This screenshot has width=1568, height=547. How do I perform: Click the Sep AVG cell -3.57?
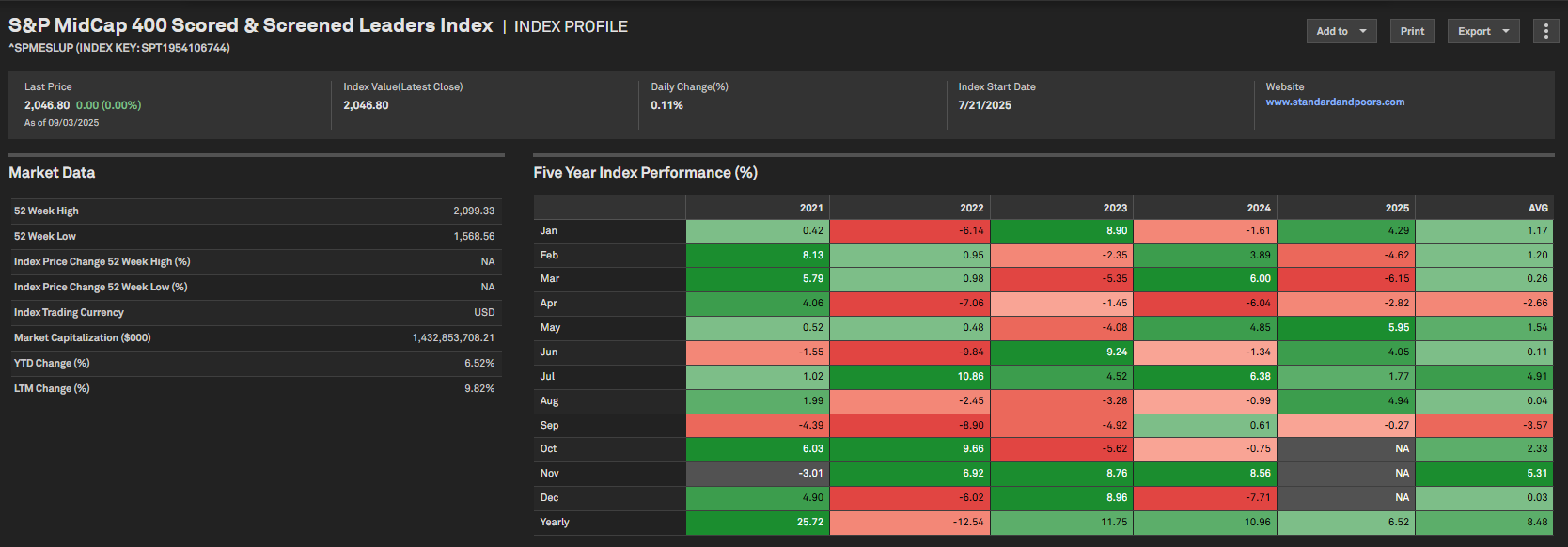[x=1484, y=426]
